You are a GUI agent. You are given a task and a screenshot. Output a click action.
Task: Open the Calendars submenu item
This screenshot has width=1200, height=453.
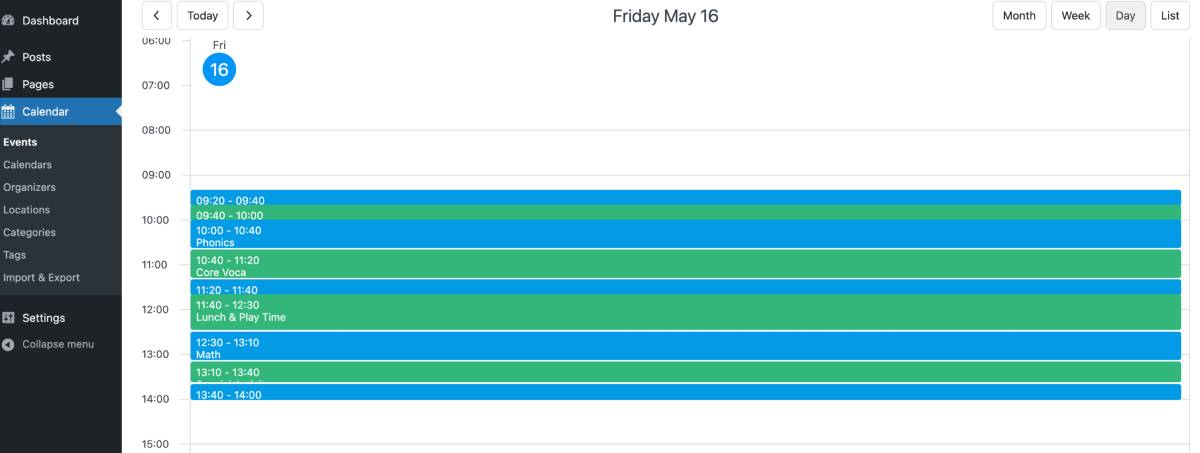(28, 165)
